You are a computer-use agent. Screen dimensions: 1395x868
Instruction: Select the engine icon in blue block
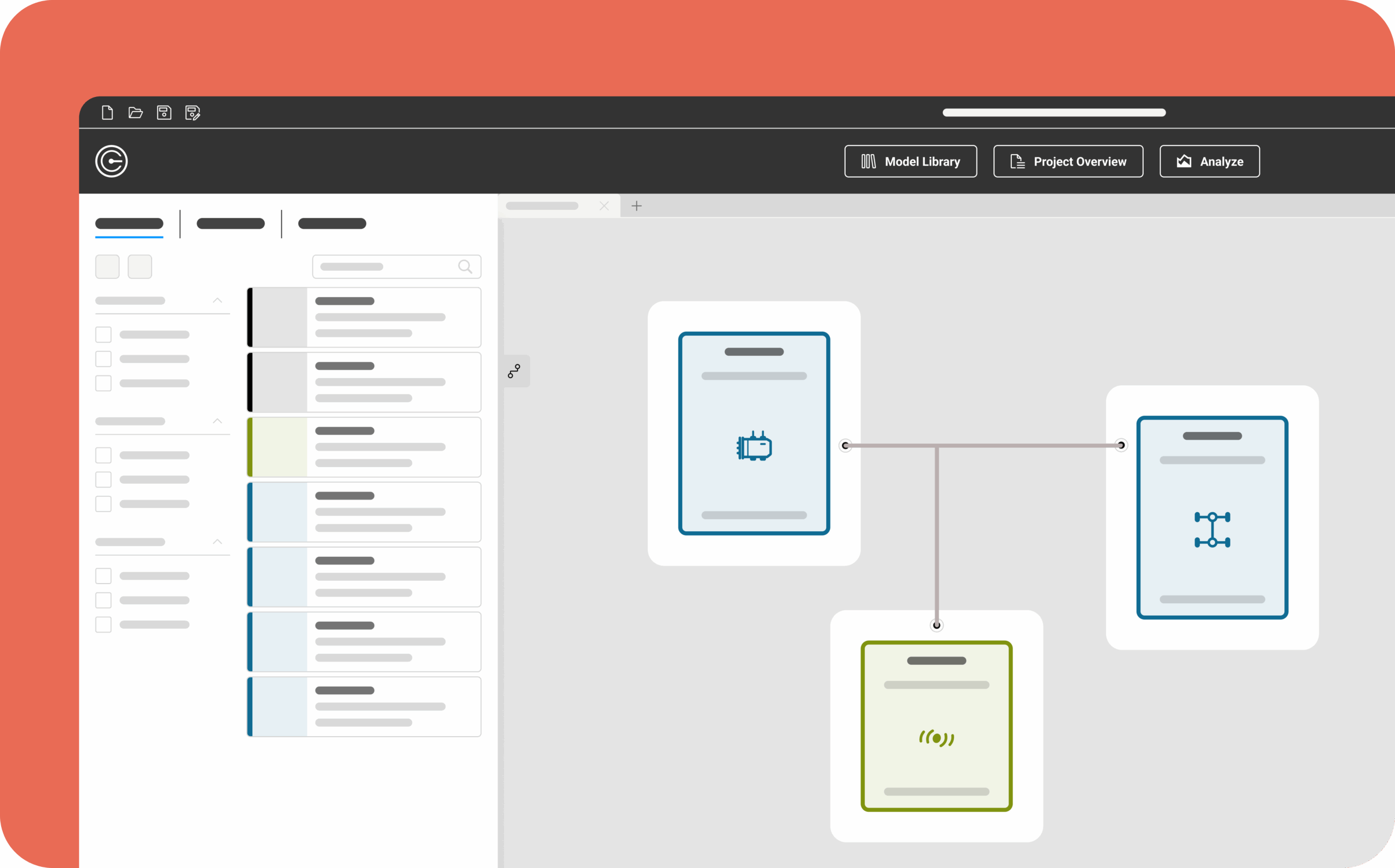tap(754, 446)
